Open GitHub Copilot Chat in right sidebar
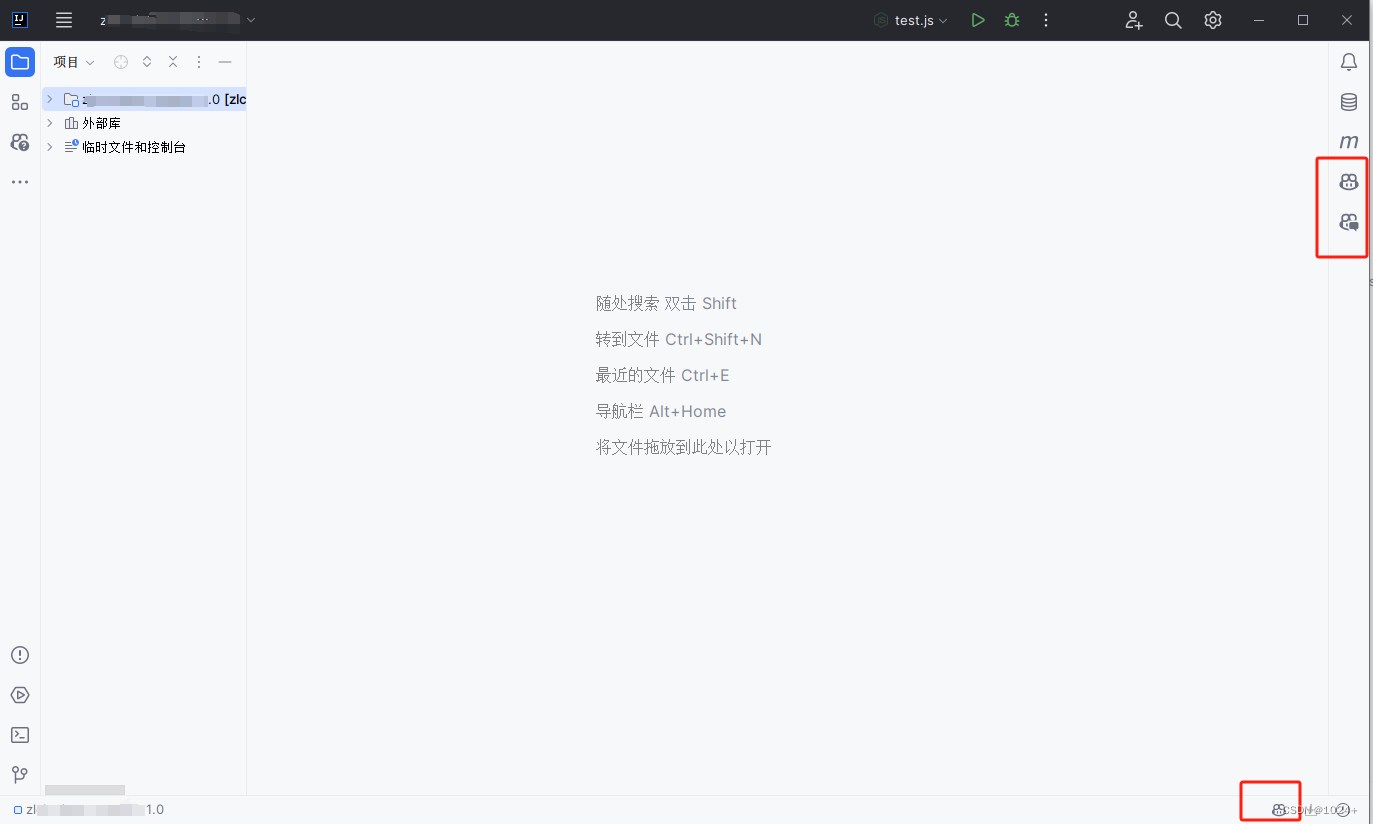The width and height of the screenshot is (1373, 824). [x=1349, y=222]
